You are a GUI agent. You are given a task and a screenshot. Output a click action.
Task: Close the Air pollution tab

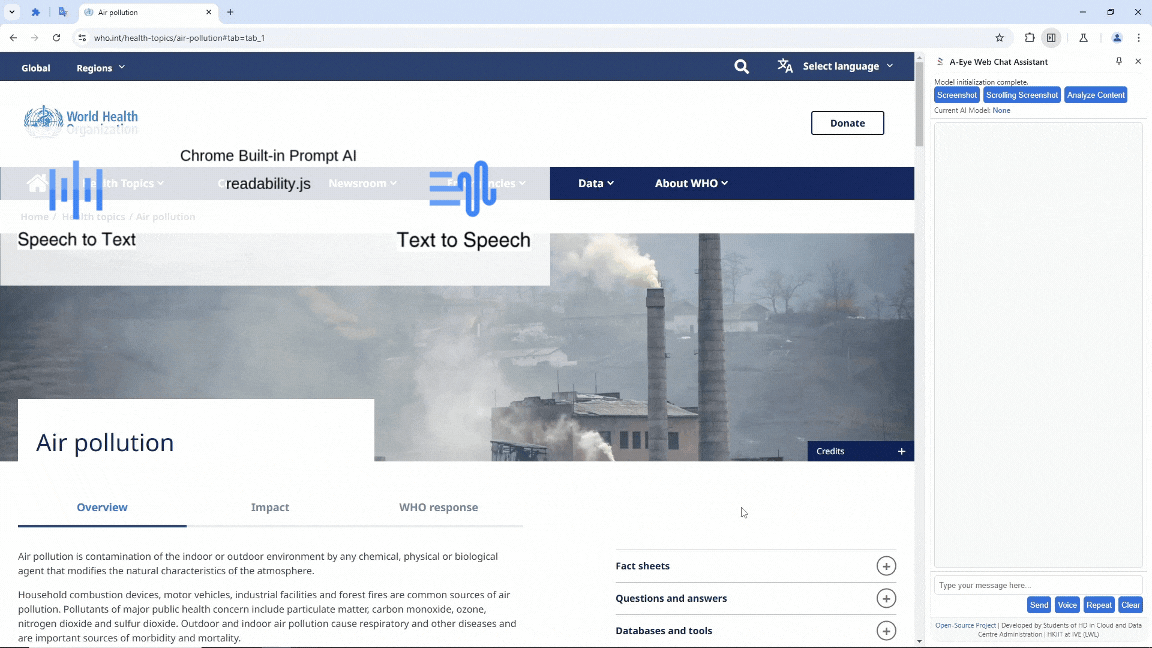point(209,12)
